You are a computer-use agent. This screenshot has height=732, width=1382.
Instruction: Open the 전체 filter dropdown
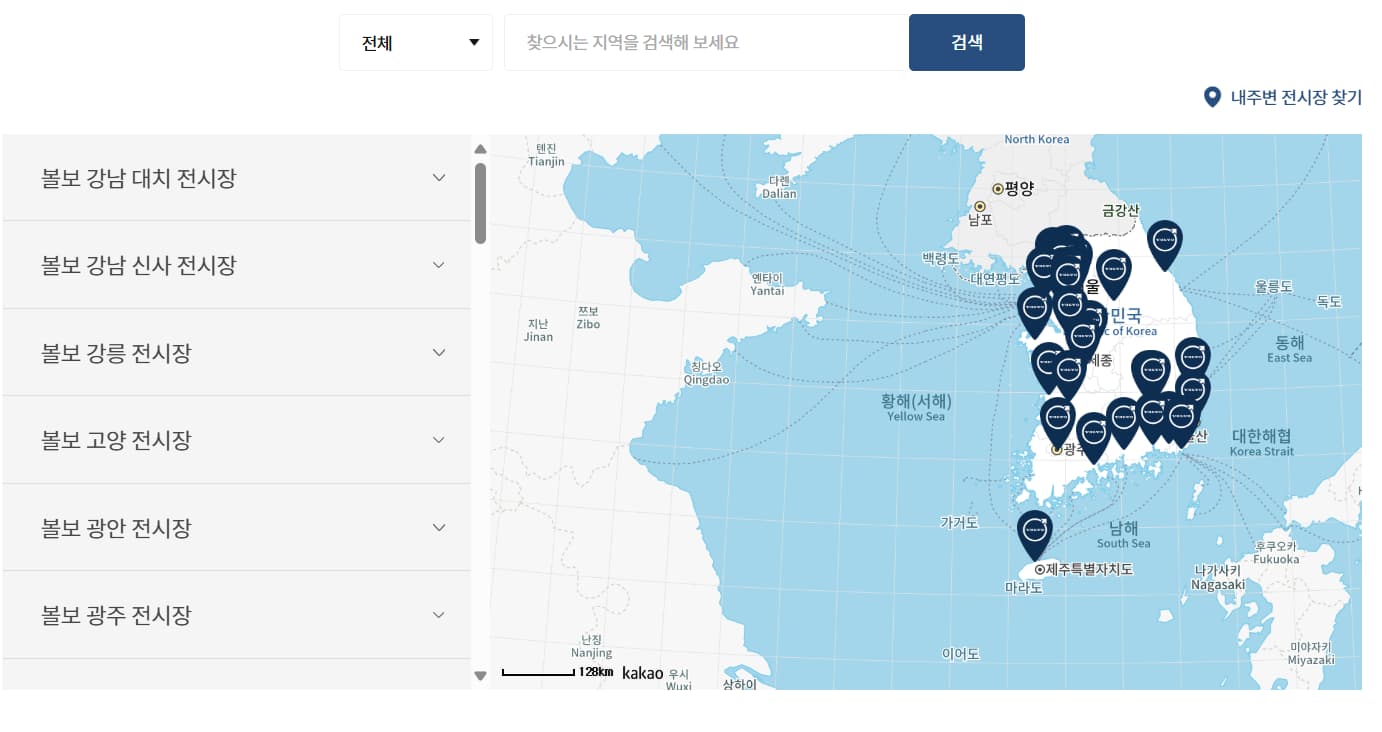pos(415,42)
